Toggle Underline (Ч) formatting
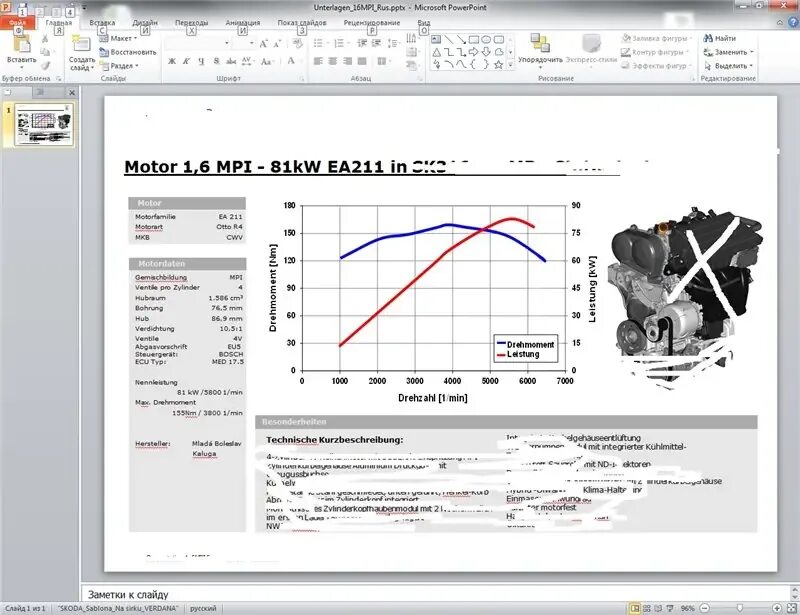 (x=201, y=61)
